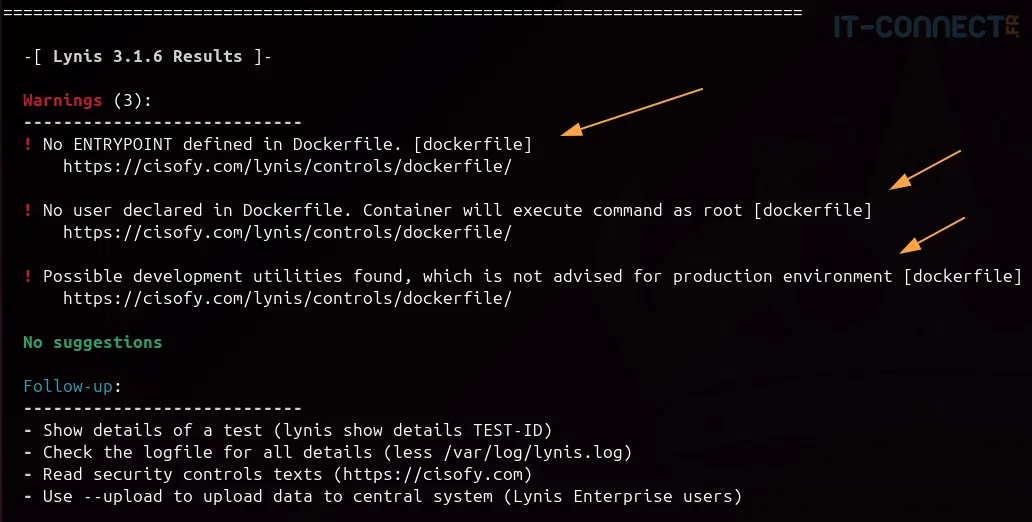This screenshot has width=1032, height=522.
Task: Open the cisofy link under the ENTRYPOINT warning
Action: coord(287,166)
